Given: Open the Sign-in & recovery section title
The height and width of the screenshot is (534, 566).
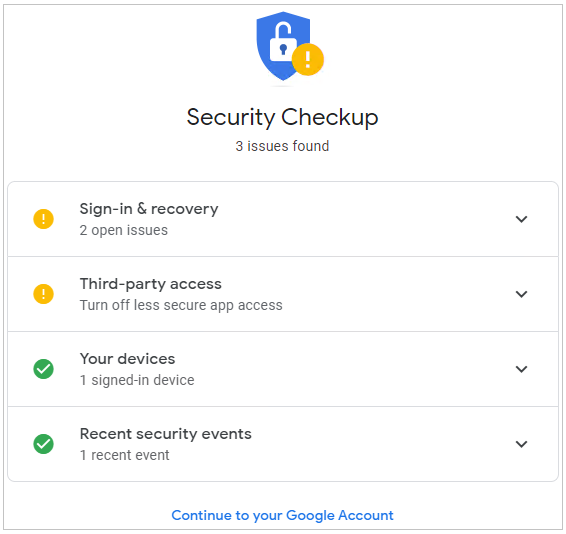Looking at the screenshot, I should (x=149, y=209).
